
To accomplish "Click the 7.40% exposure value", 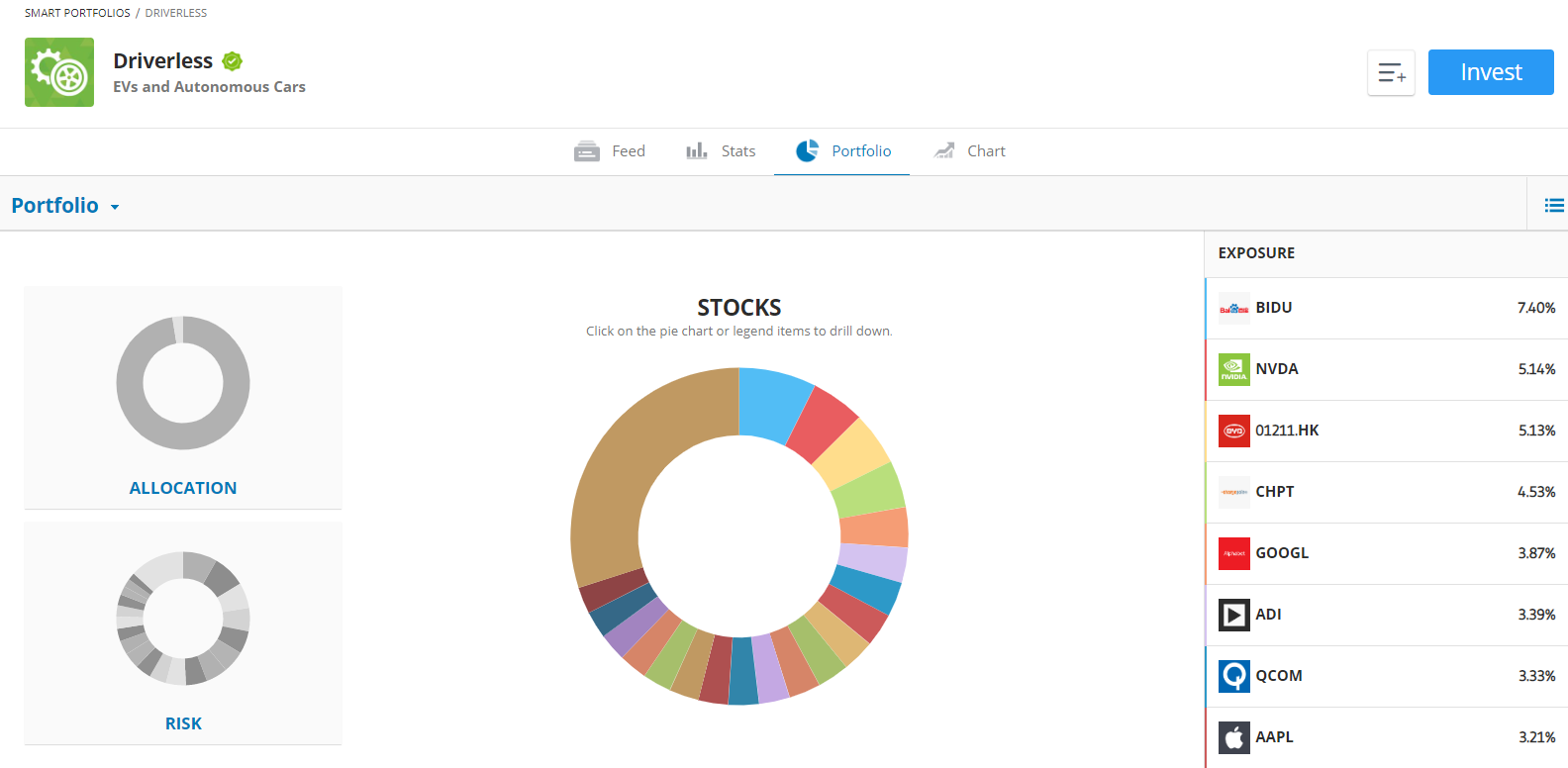I will (x=1536, y=308).
